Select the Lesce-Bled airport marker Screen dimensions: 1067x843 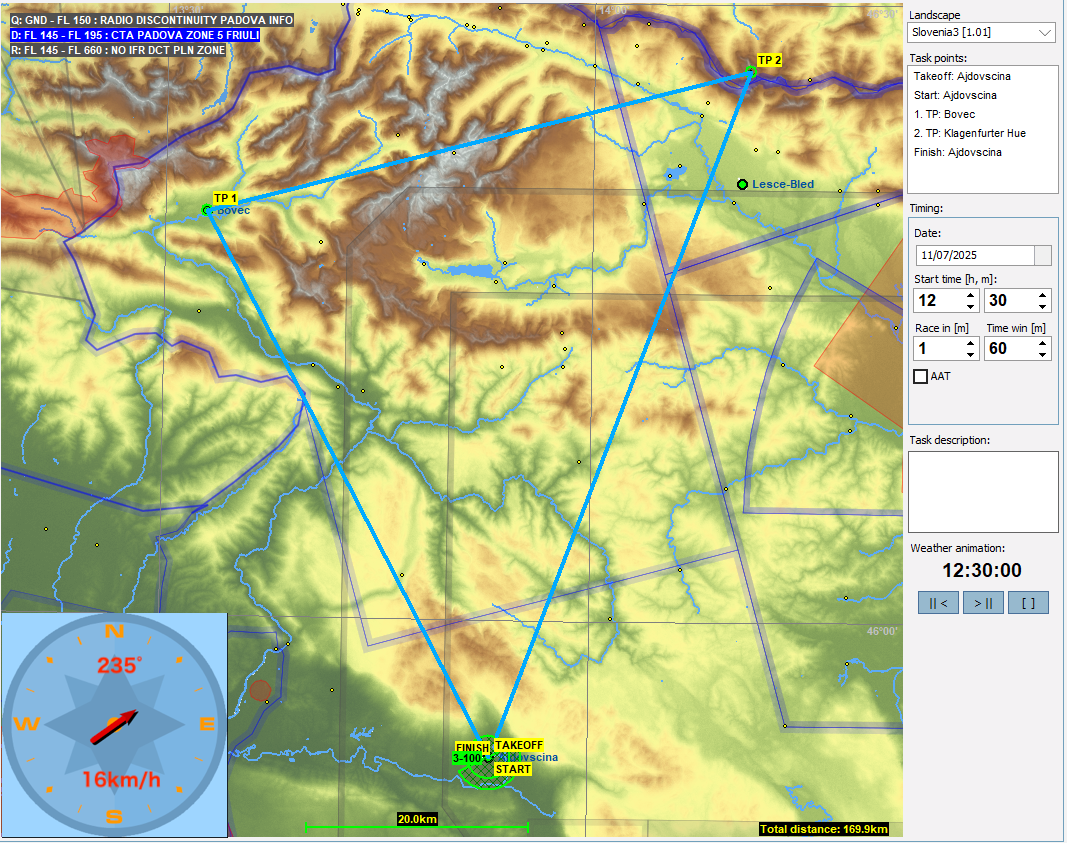tap(742, 185)
